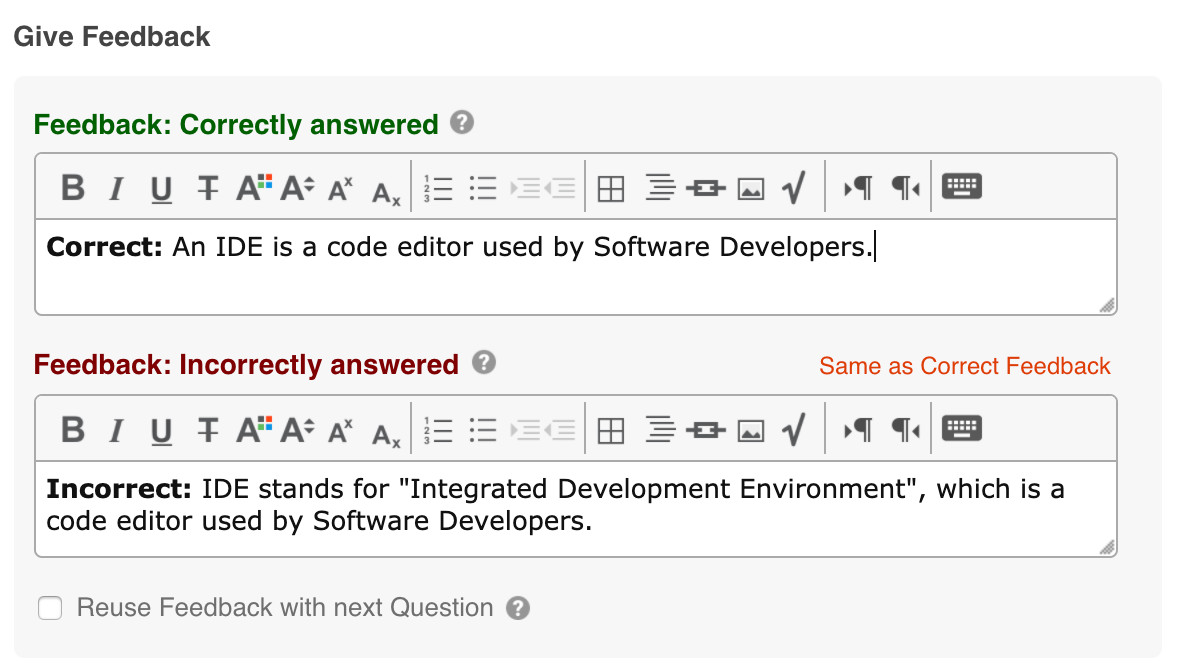Insert image in Correctly answered editor
Viewport: 1180px width, 668px height.
tap(751, 187)
